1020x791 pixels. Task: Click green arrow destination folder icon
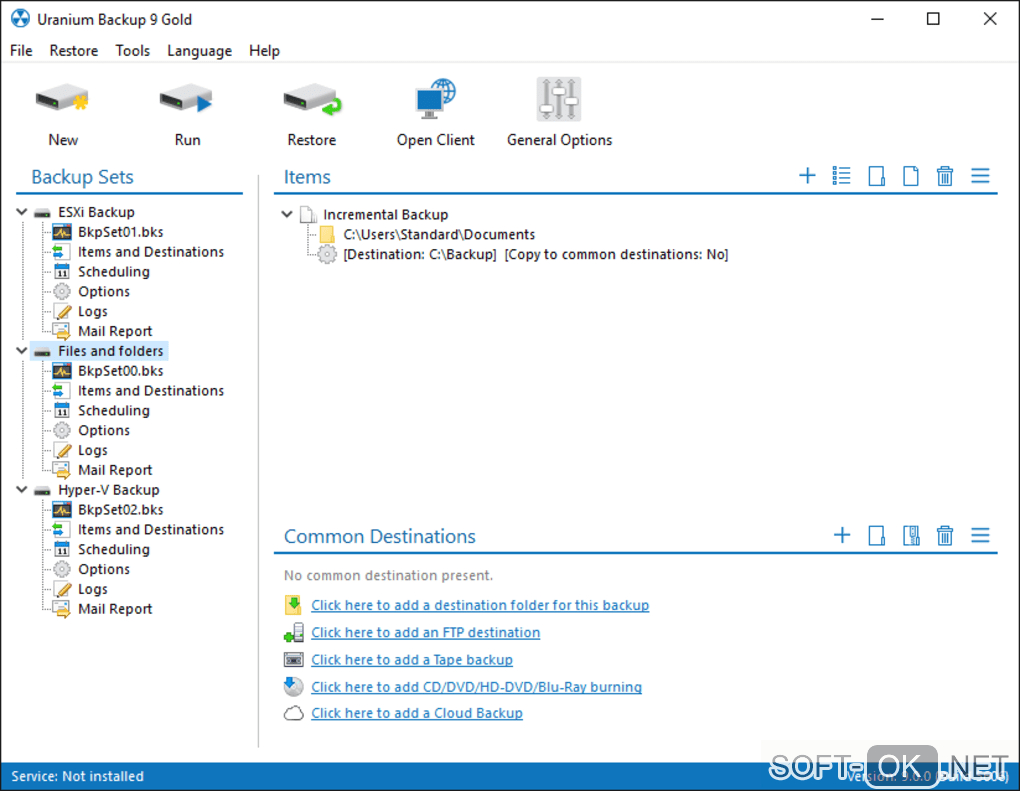[293, 605]
